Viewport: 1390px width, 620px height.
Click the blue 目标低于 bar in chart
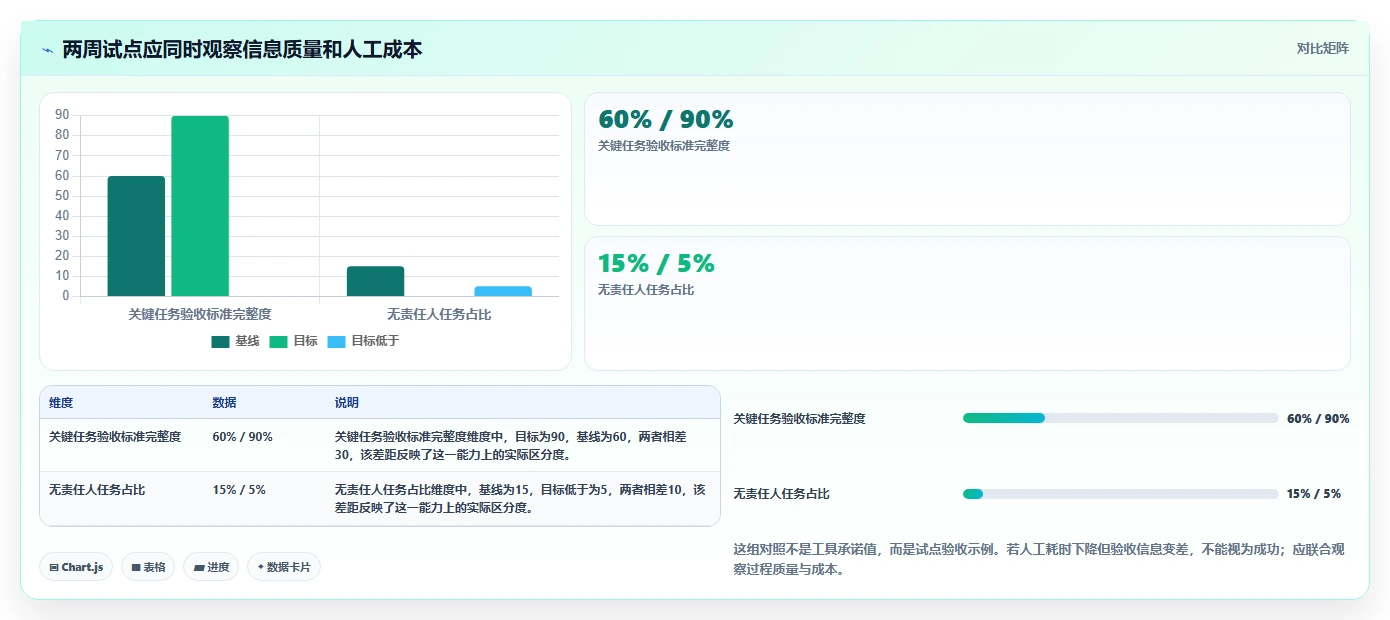[x=503, y=291]
